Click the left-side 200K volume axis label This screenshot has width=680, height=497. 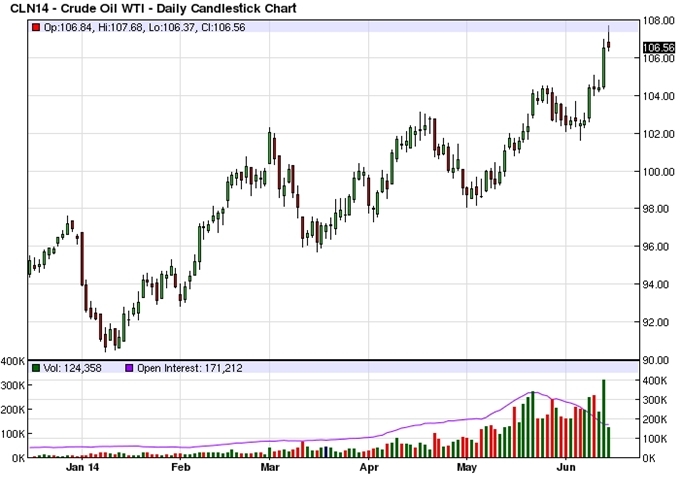[13, 409]
